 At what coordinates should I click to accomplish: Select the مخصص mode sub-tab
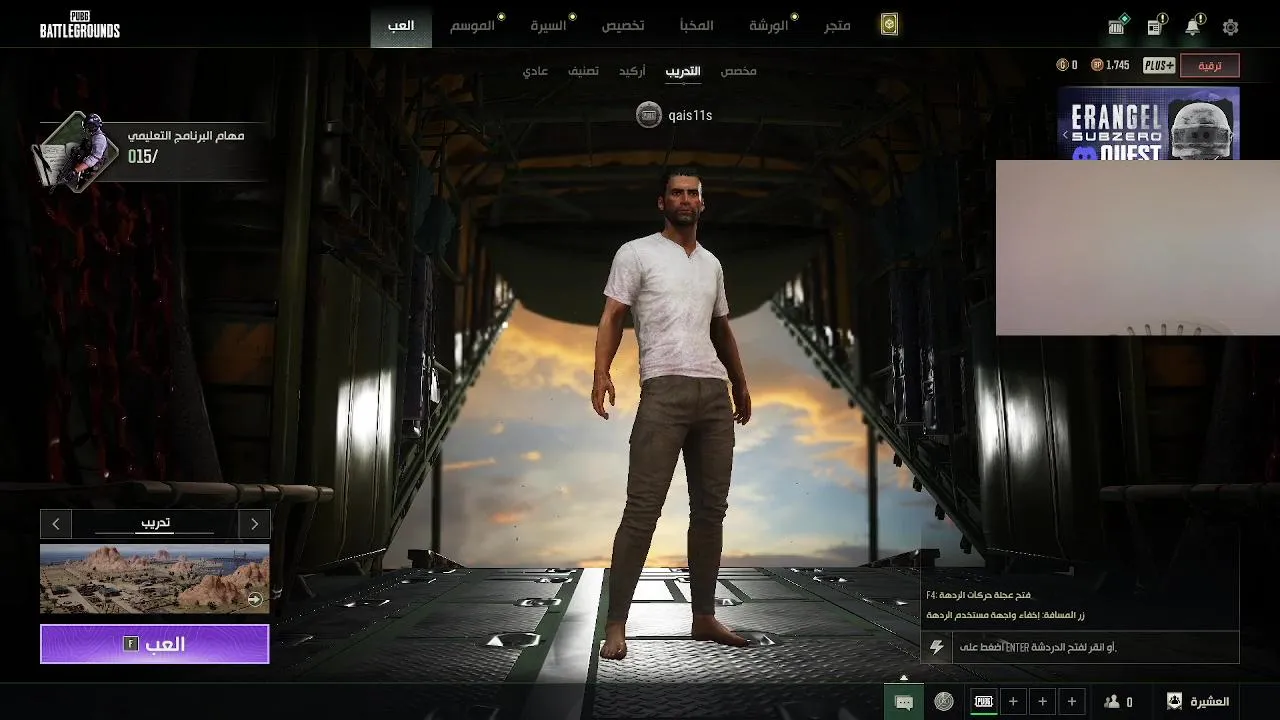tap(738, 71)
